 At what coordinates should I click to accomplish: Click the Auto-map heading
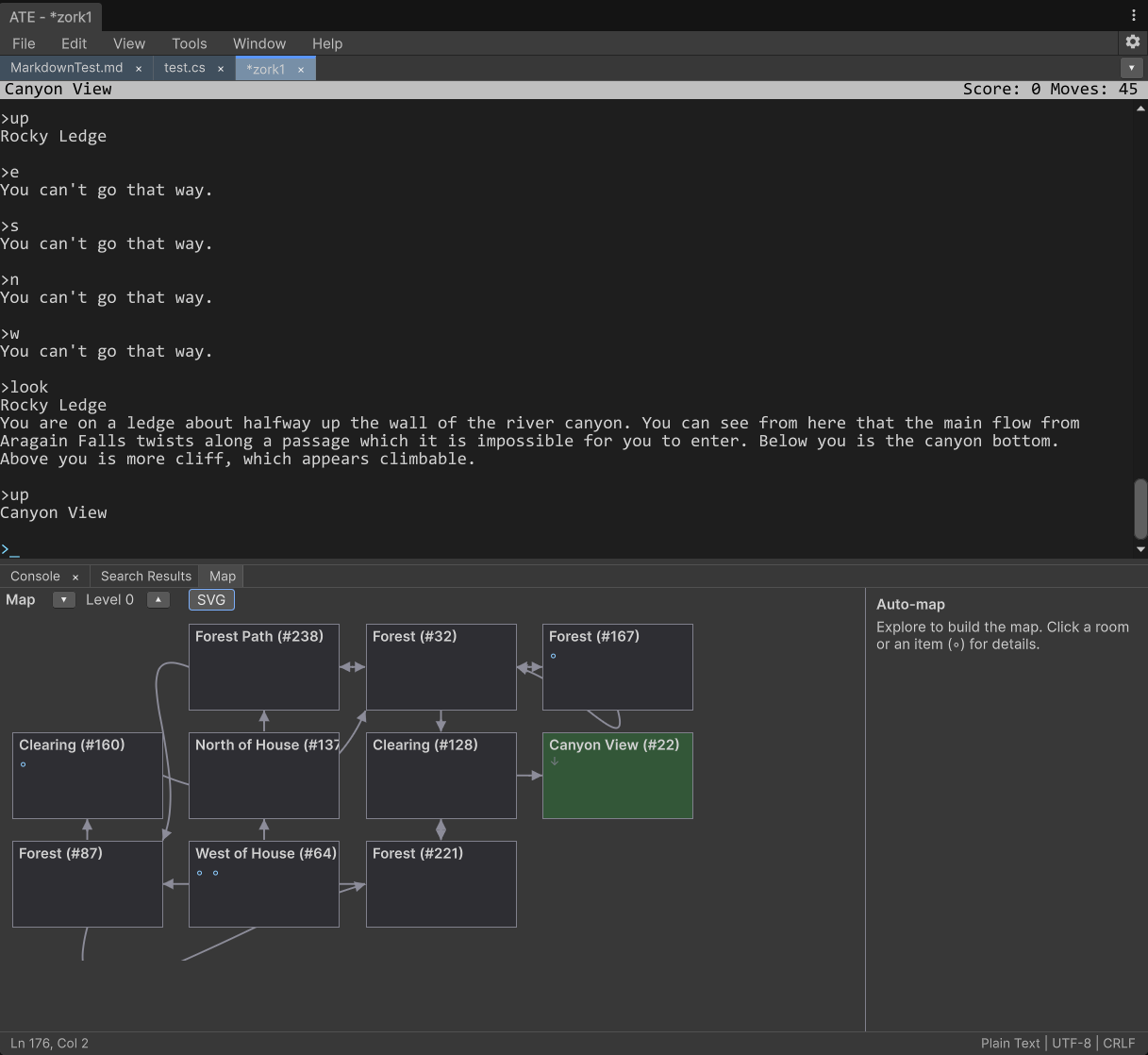click(910, 604)
